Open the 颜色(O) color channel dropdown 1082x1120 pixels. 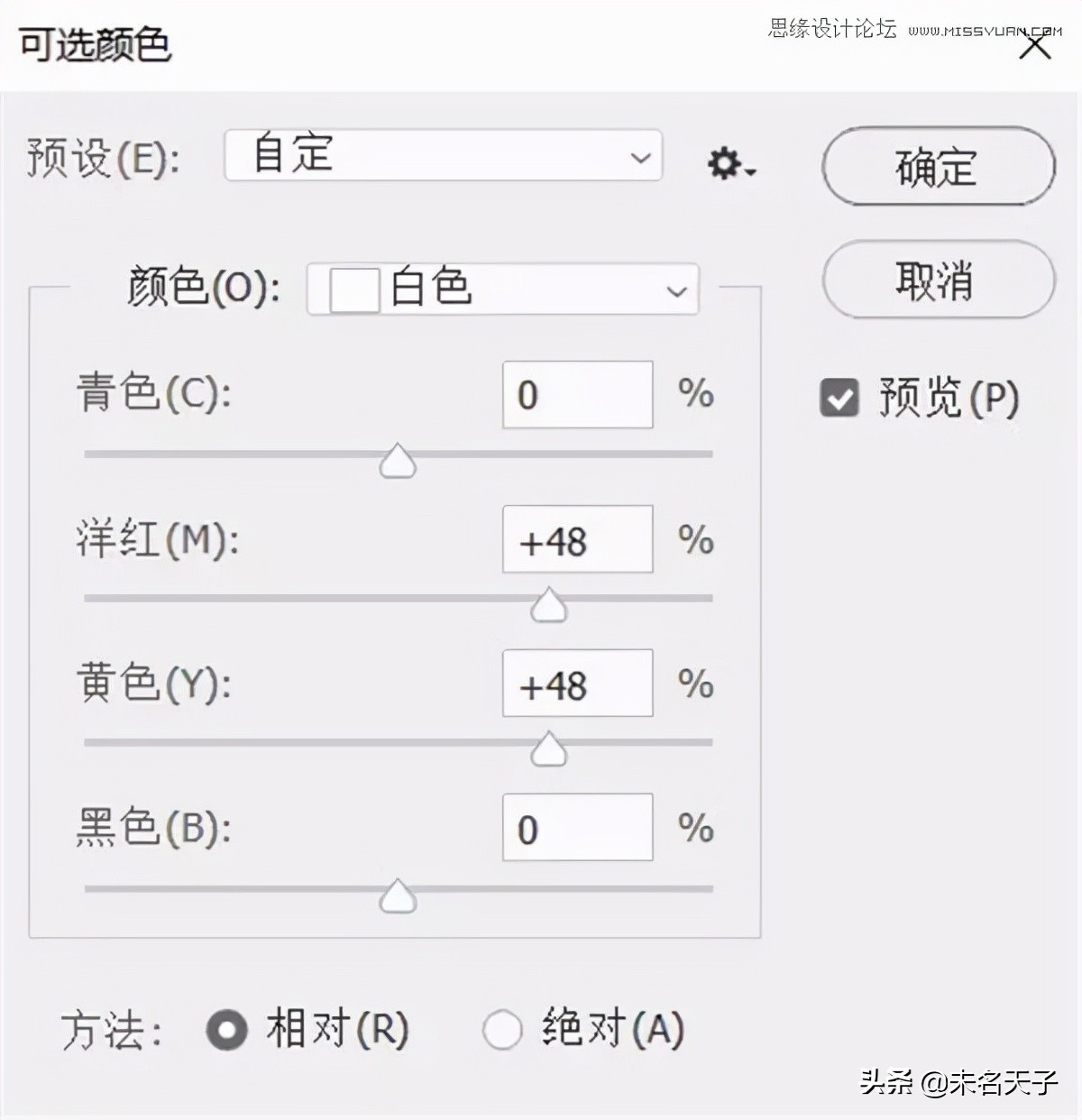click(x=674, y=290)
